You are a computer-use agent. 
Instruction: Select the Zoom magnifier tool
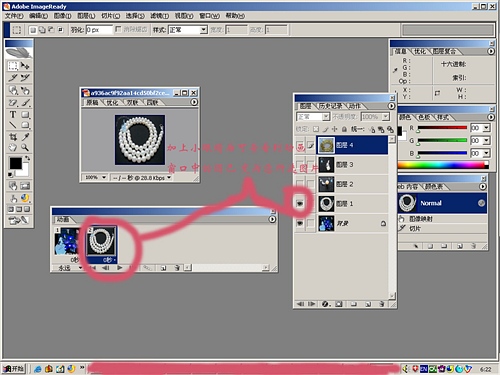(25, 147)
